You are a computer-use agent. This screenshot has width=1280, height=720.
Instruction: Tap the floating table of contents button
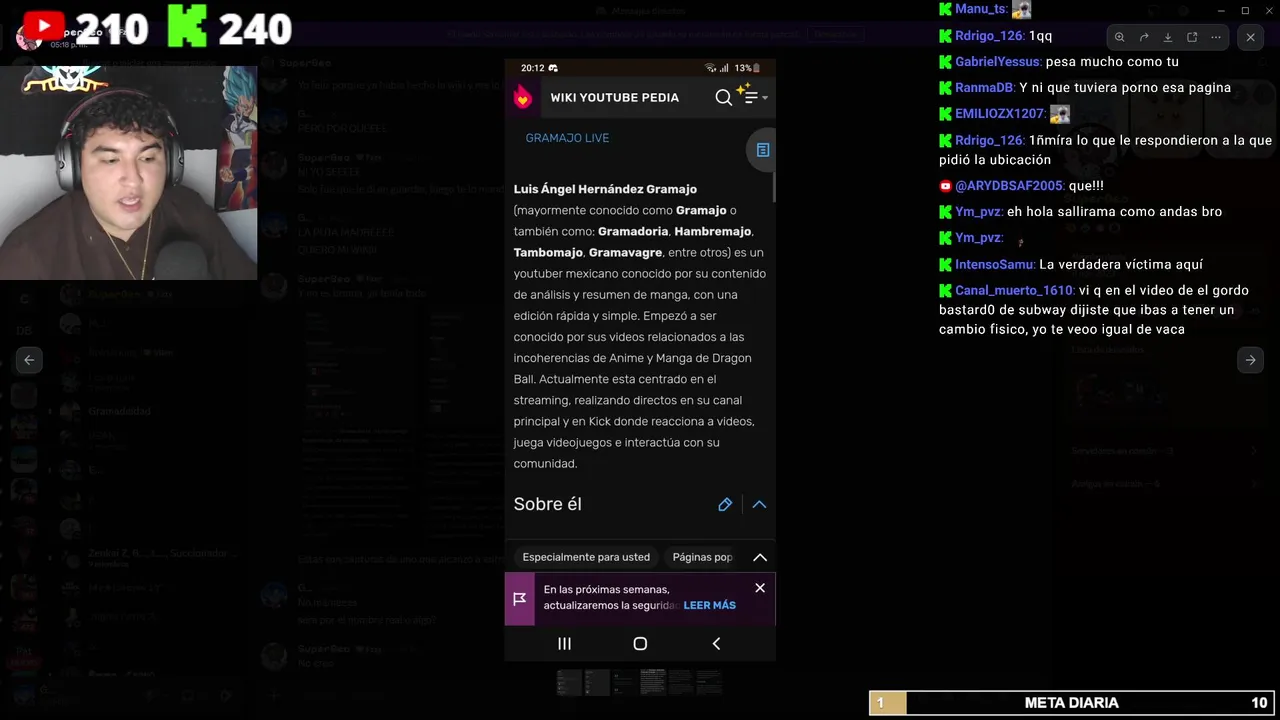tap(763, 150)
